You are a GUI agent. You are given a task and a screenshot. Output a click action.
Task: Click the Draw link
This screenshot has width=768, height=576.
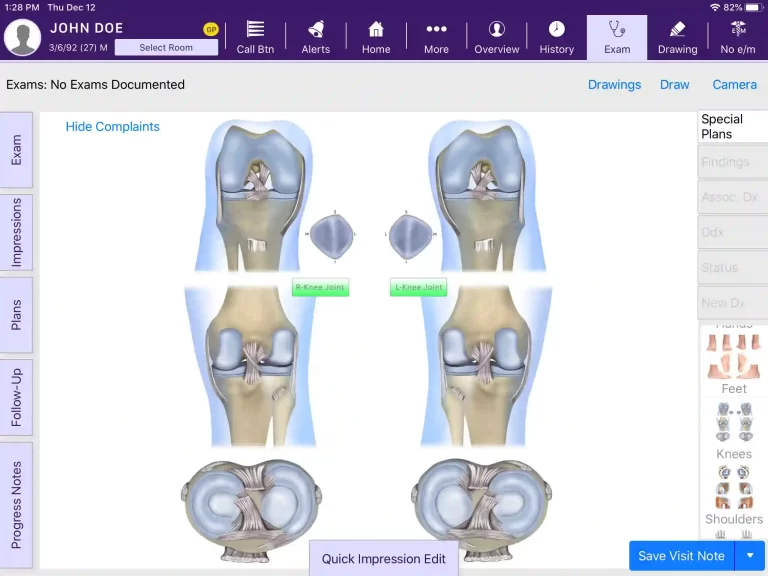674,85
